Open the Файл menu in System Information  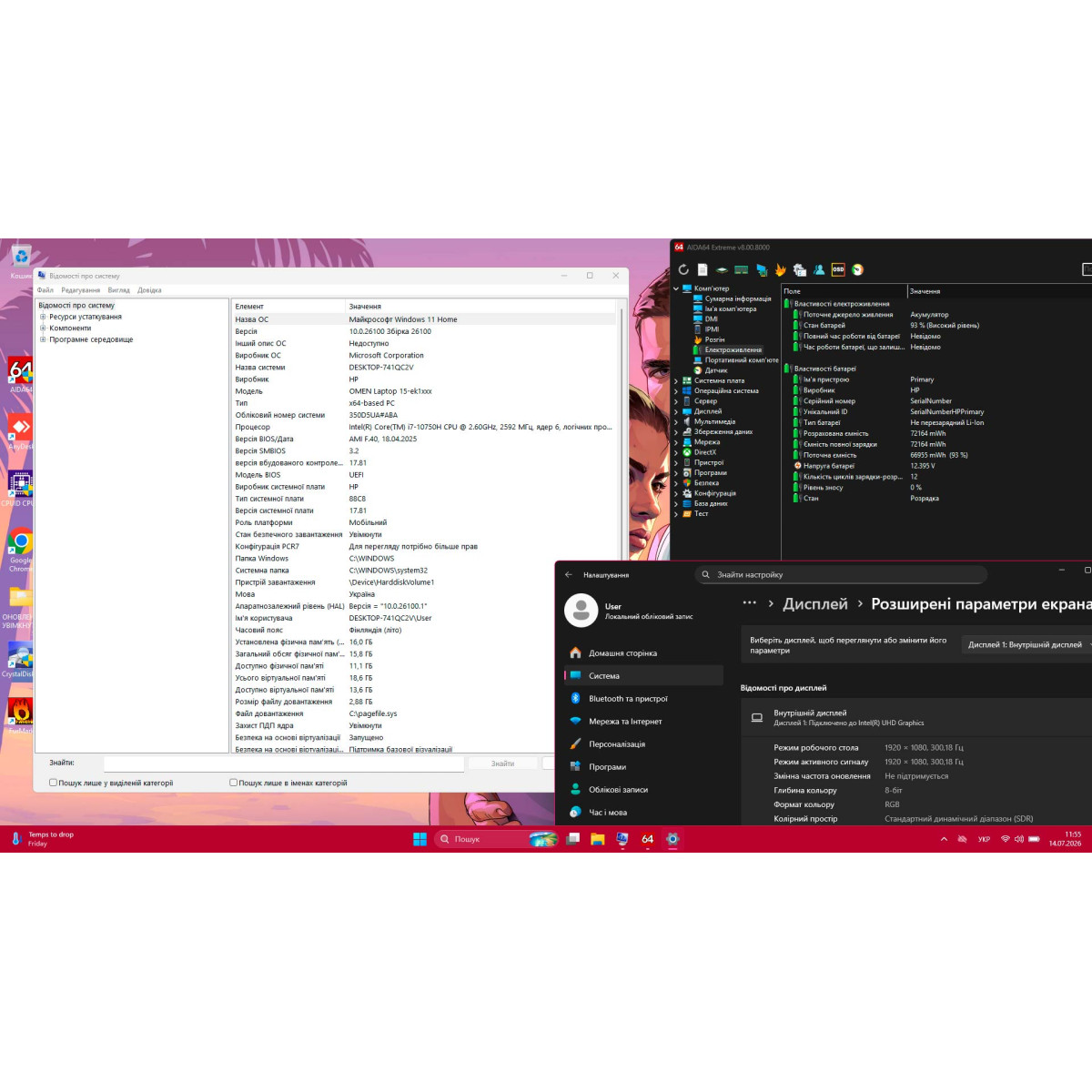coord(45,290)
